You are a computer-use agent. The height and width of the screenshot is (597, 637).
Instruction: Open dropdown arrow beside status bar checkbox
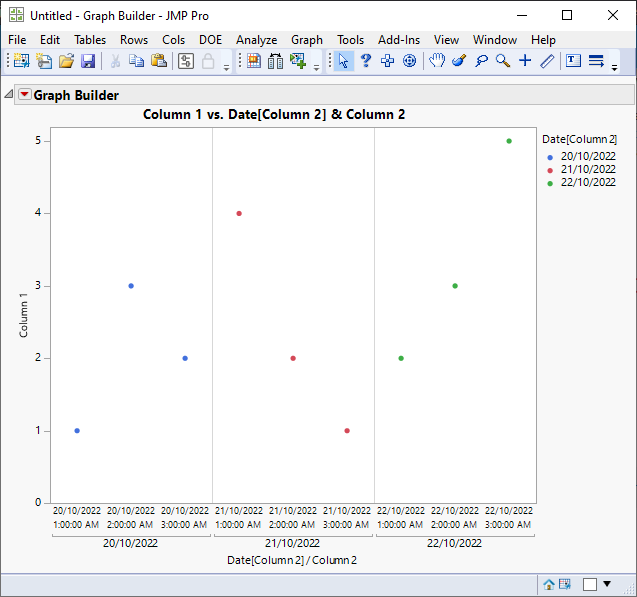pos(607,584)
